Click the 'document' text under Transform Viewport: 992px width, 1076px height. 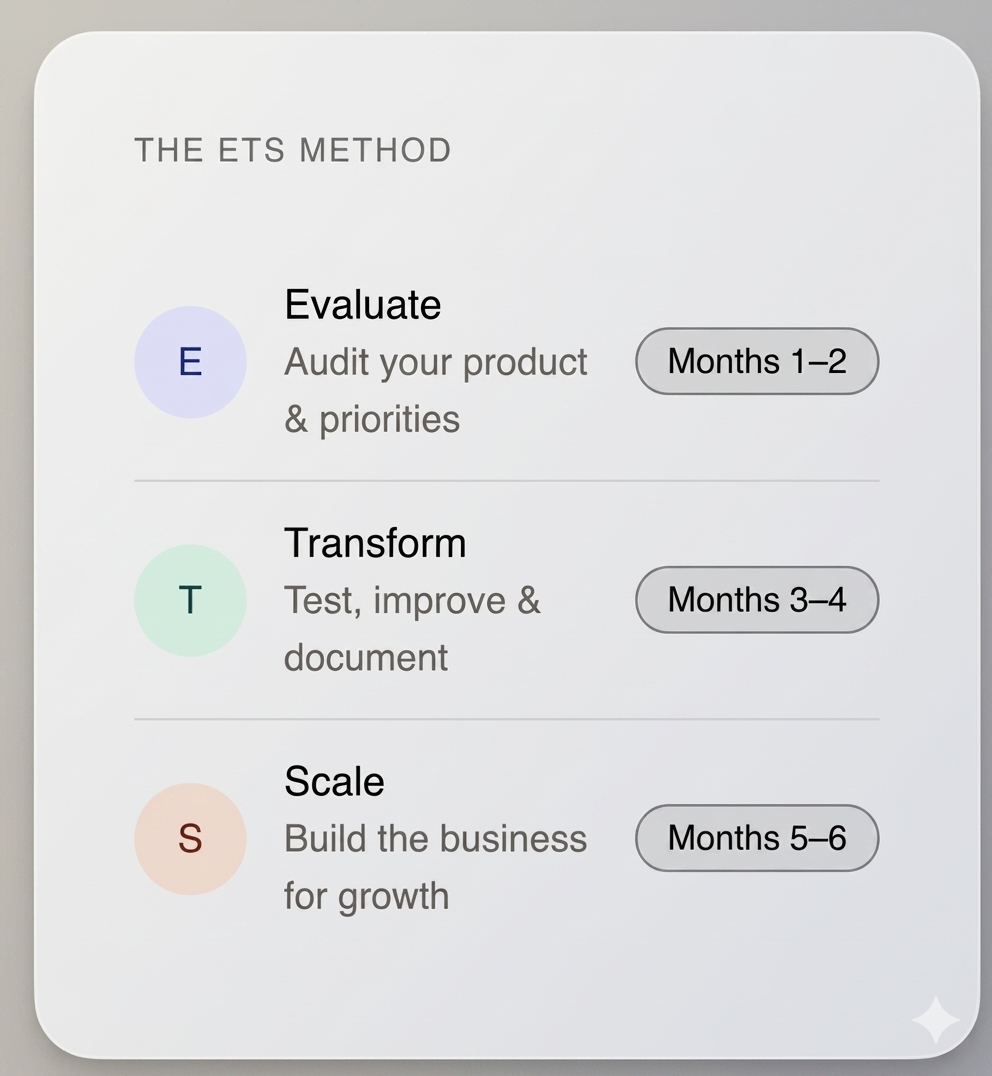[366, 657]
